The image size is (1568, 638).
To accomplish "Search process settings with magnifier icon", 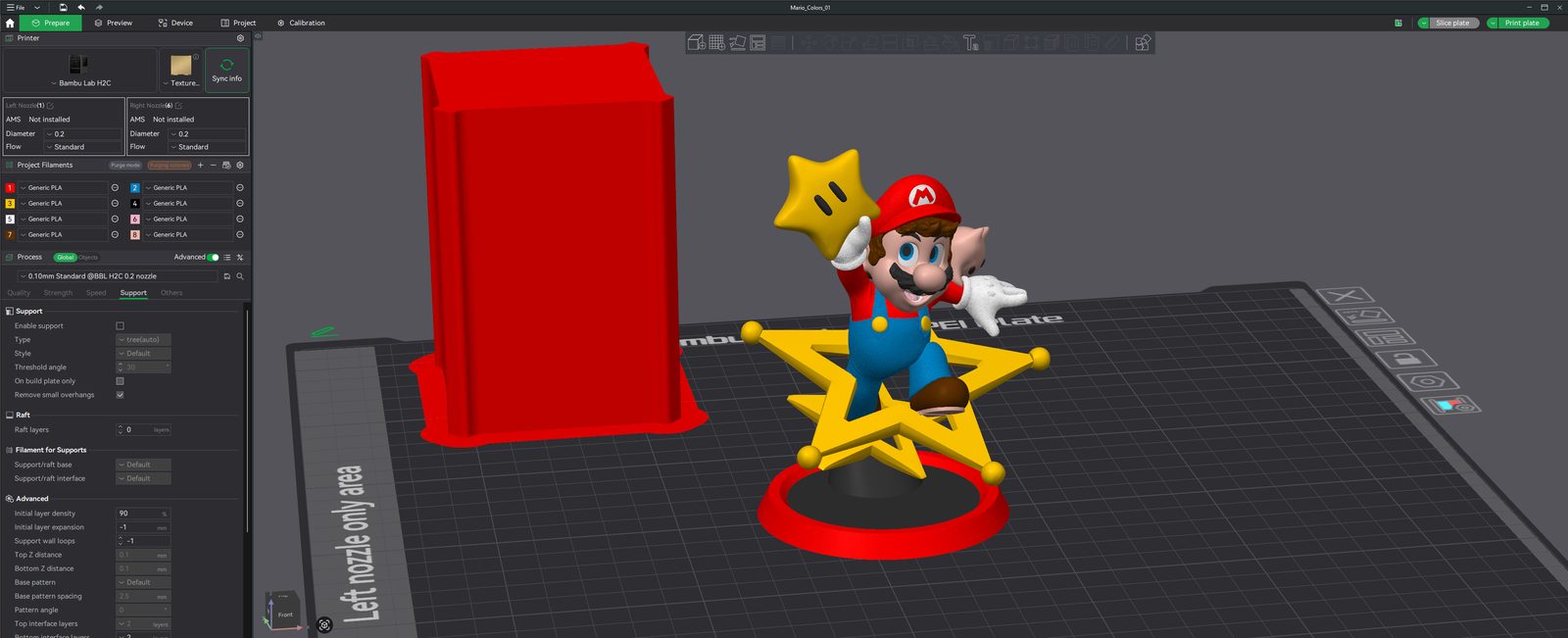I will (x=240, y=276).
